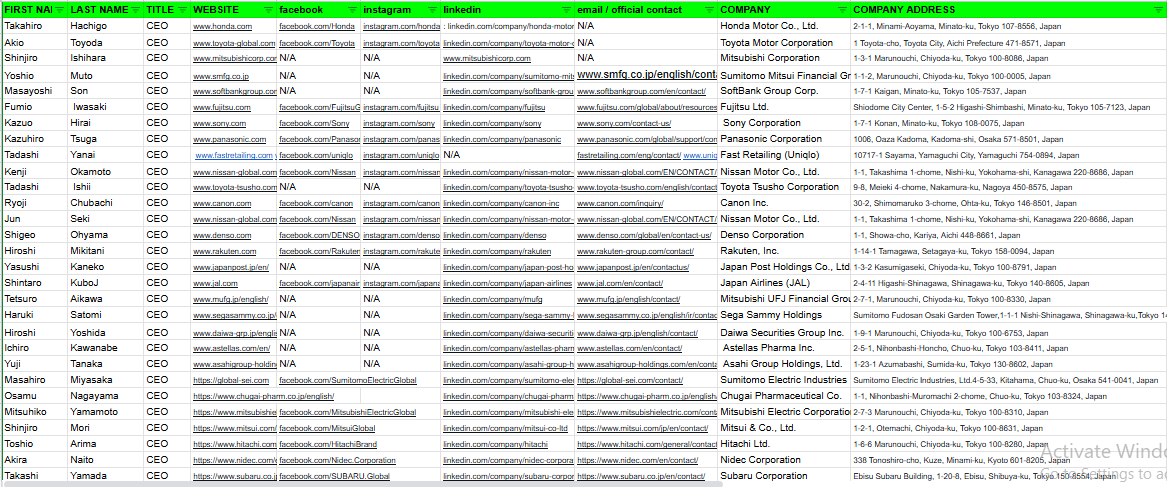Open the linkedin.com/company/hitachi link
Image resolution: width=1167 pixels, height=487 pixels.
point(495,445)
